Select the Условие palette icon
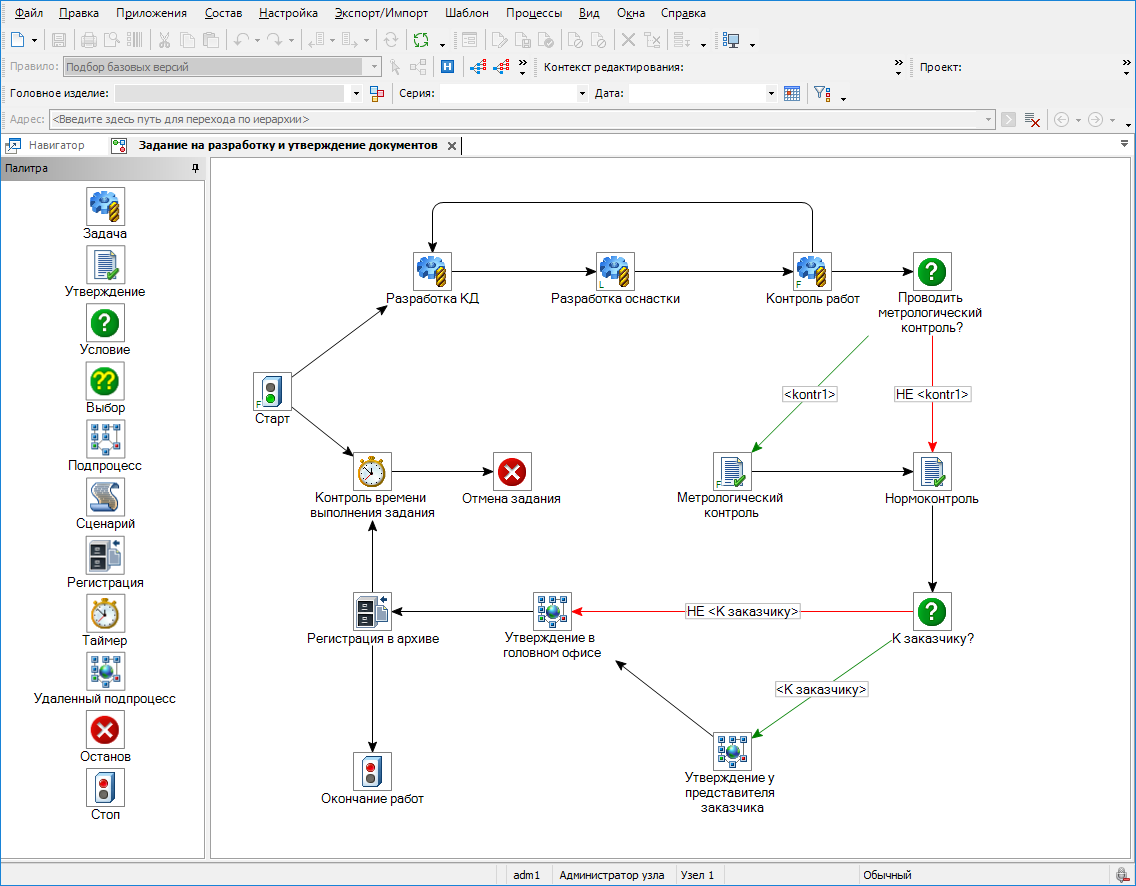The width and height of the screenshot is (1136, 886). (x=105, y=322)
